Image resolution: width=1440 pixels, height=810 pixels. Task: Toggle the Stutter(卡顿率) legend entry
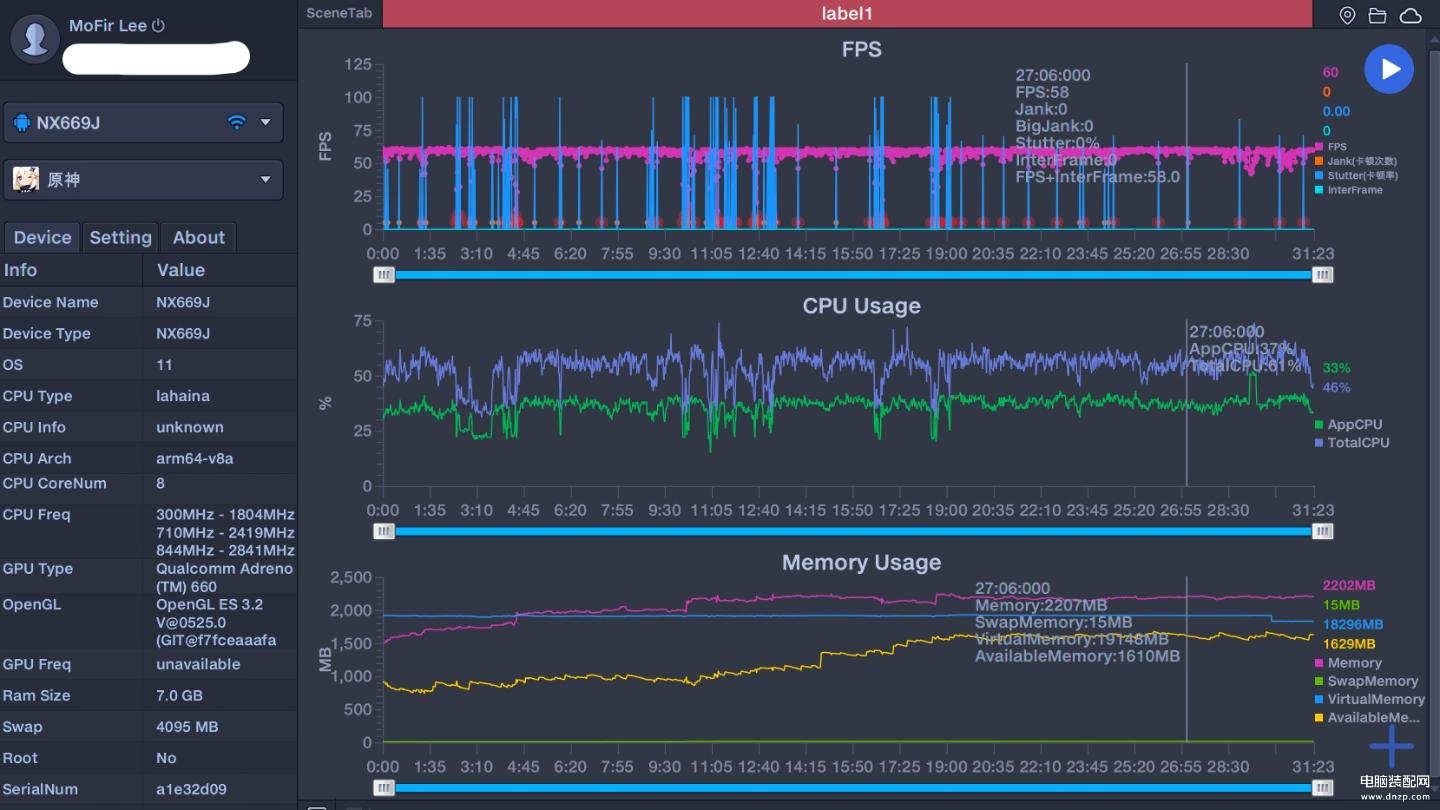1356,175
